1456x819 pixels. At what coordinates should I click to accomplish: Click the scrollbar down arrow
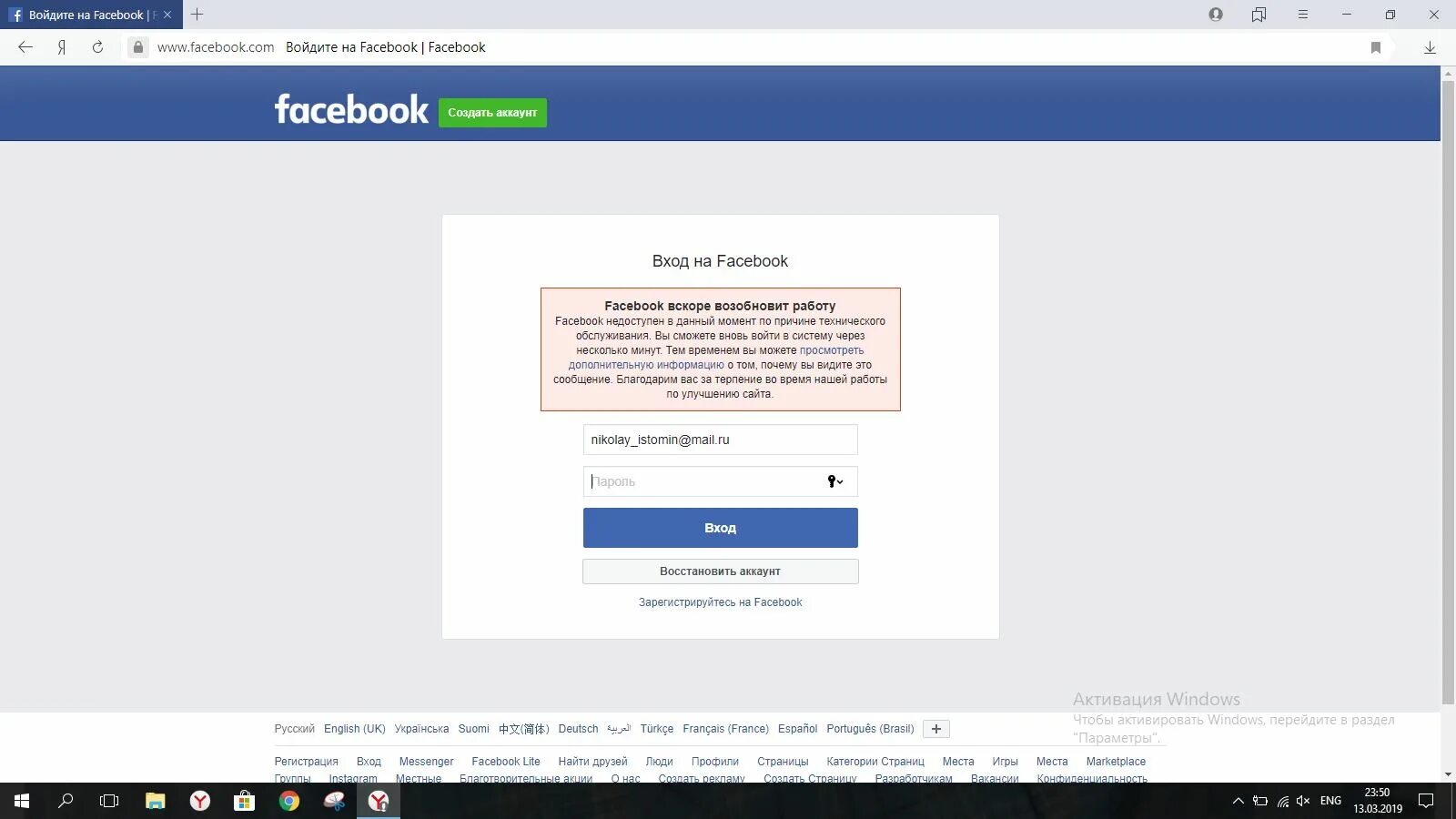(1448, 774)
